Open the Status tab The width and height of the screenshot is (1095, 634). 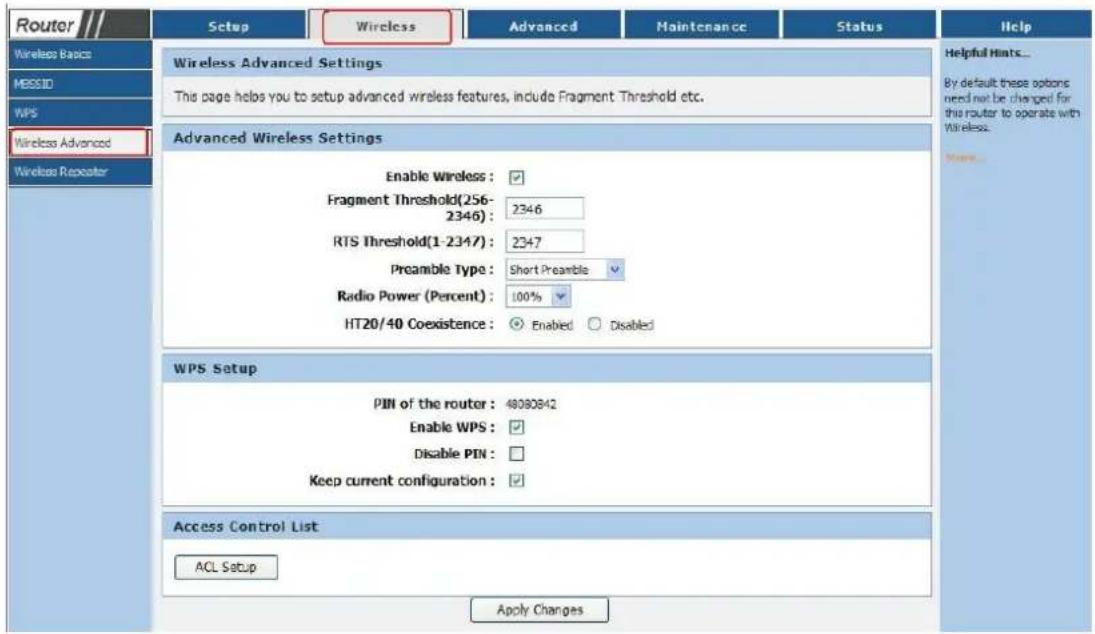click(859, 26)
